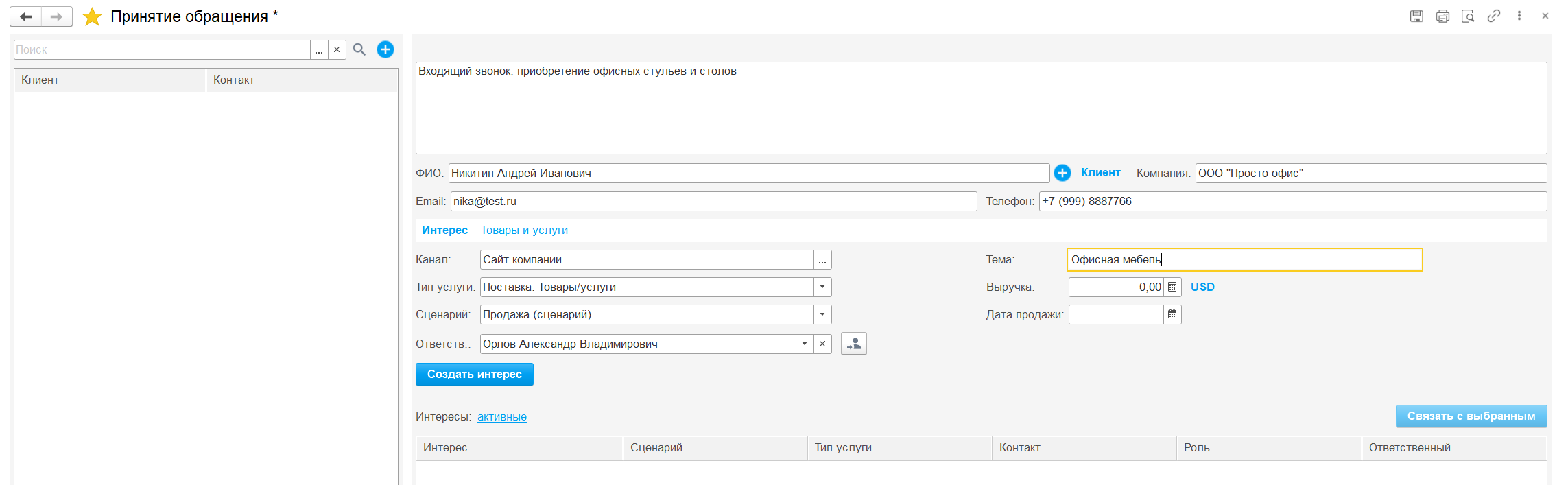Switch to the Товары и услуги tab
Screen dimensions: 1568x485
click(x=524, y=230)
